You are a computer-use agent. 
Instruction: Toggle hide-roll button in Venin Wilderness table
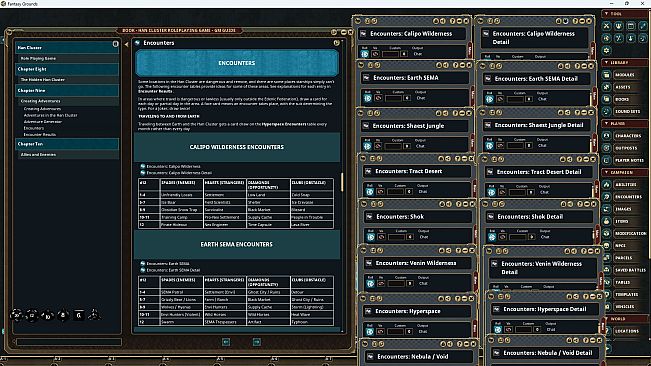381,283
